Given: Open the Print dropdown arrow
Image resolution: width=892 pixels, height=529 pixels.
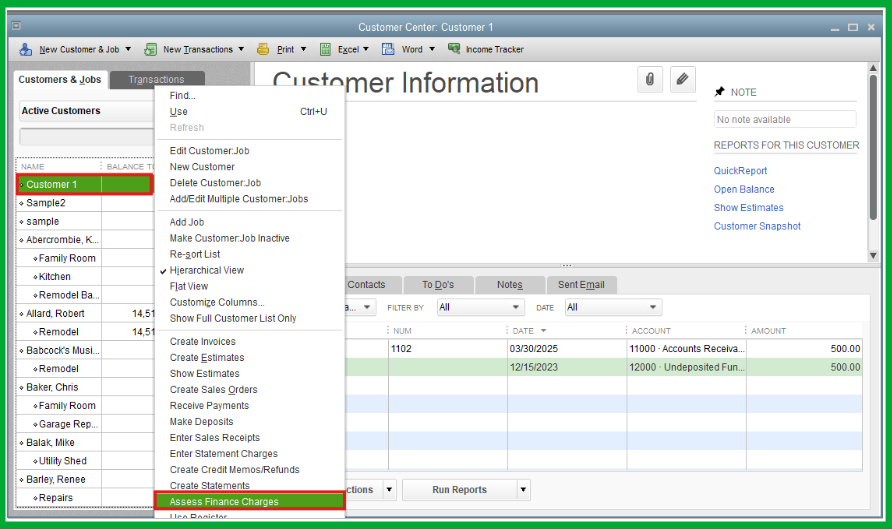Looking at the screenshot, I should pos(303,49).
